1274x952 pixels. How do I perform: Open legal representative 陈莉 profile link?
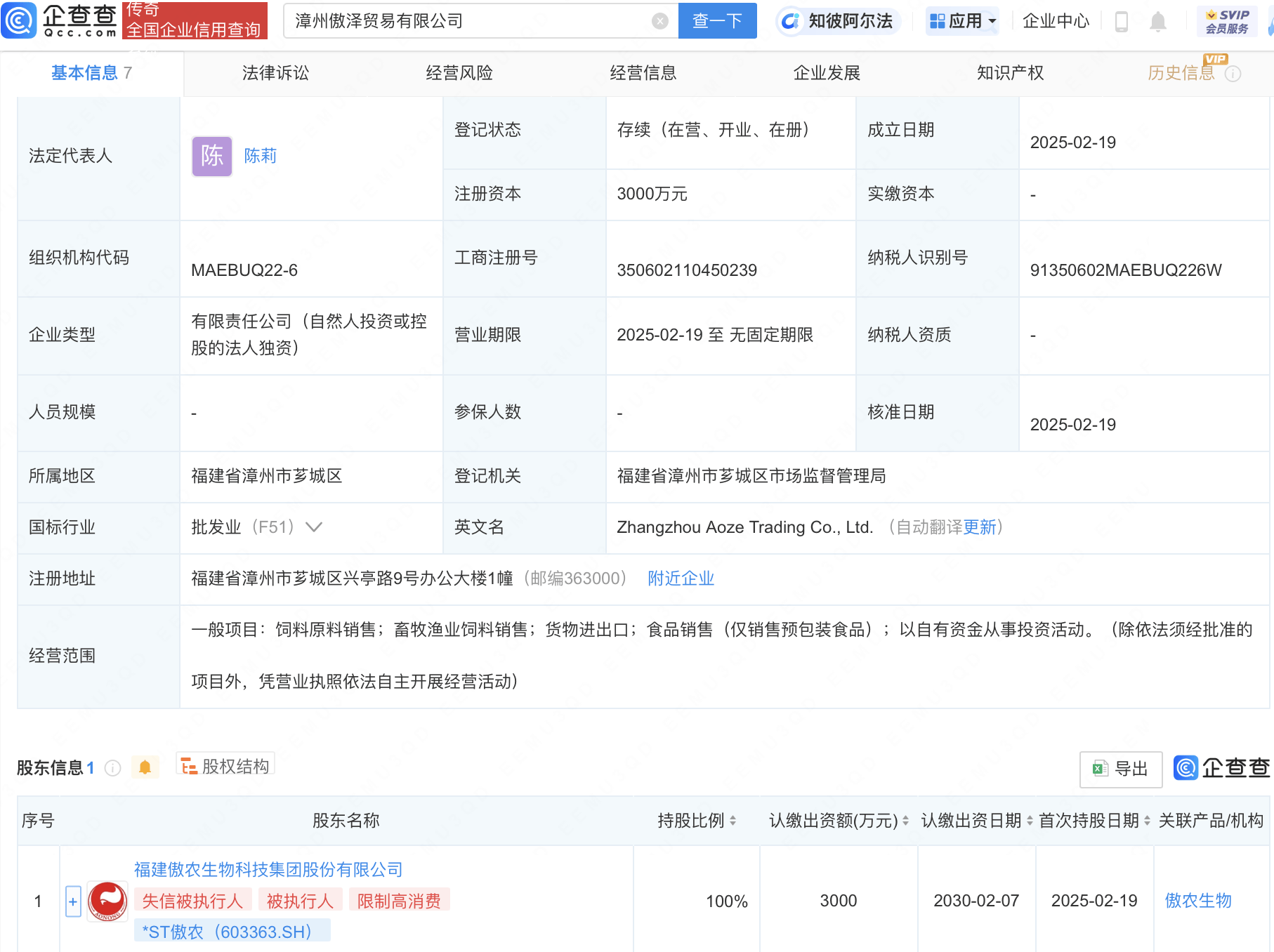point(259,156)
